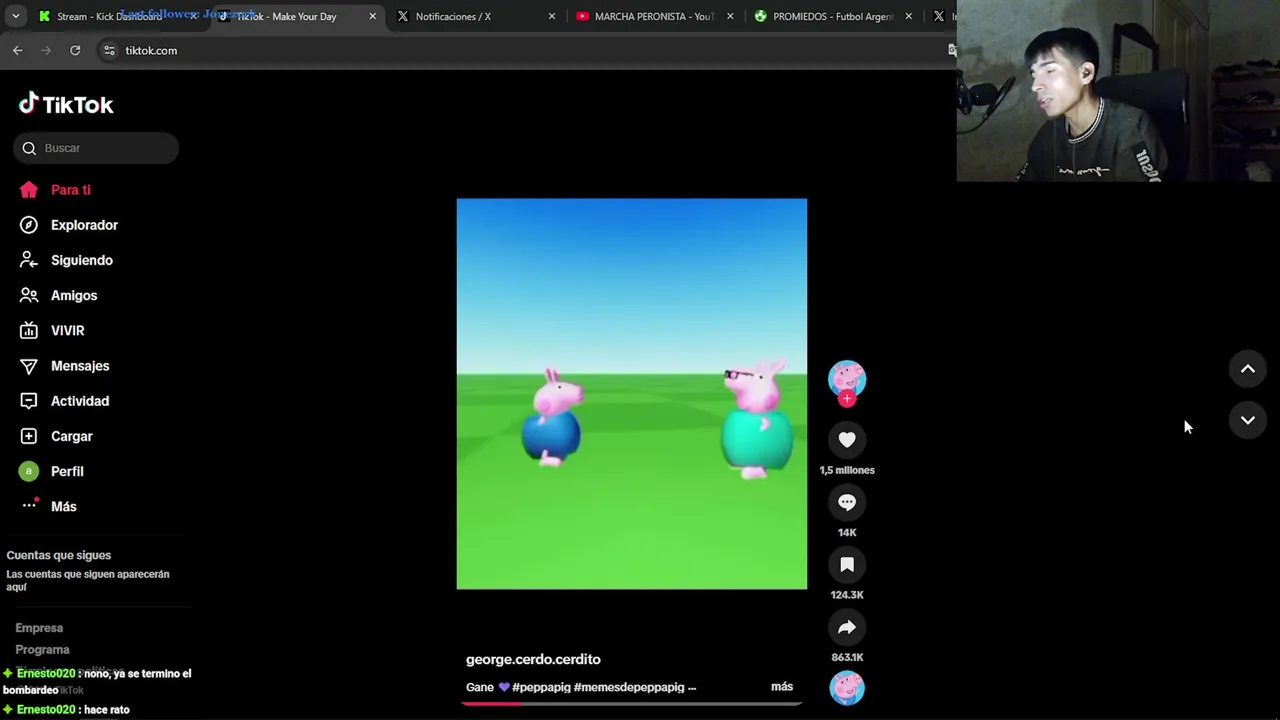Click the Empresa footer link

[x=39, y=628]
